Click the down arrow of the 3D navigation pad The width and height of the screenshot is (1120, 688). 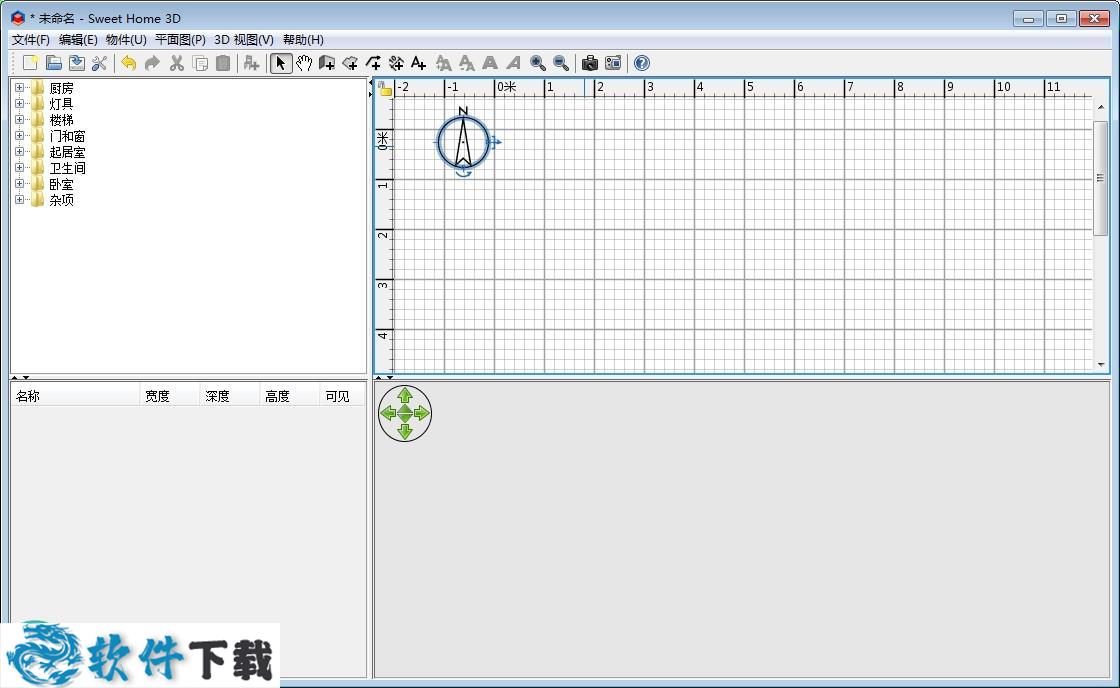tap(405, 431)
